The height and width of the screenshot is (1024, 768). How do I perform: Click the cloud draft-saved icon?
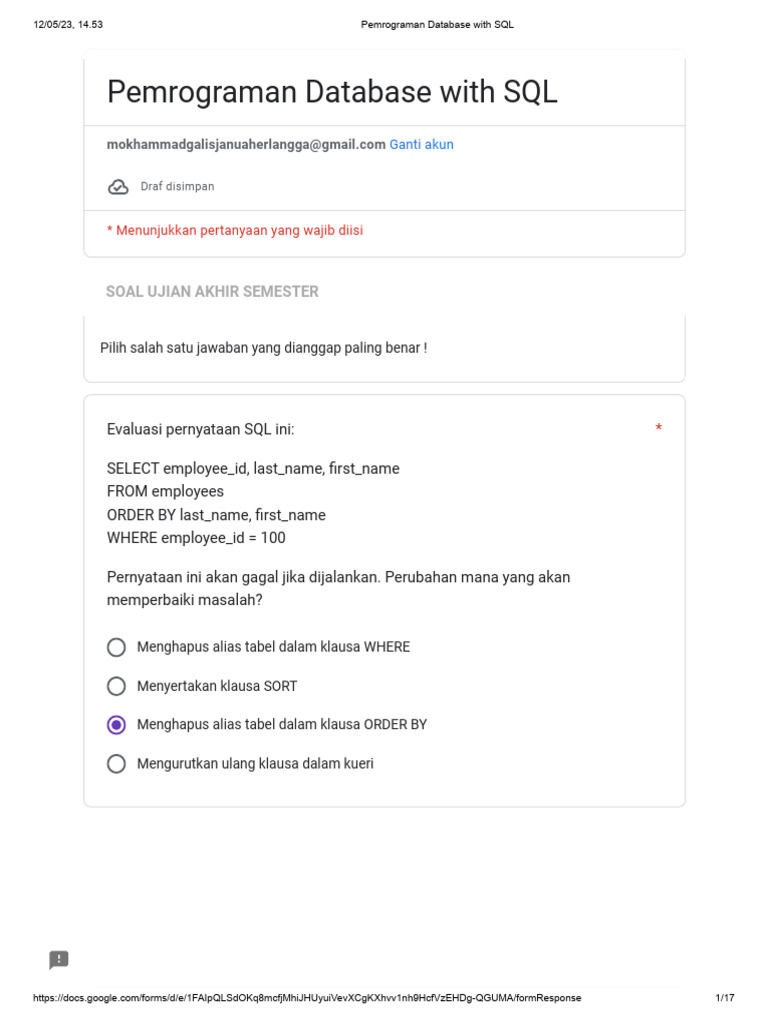118,187
